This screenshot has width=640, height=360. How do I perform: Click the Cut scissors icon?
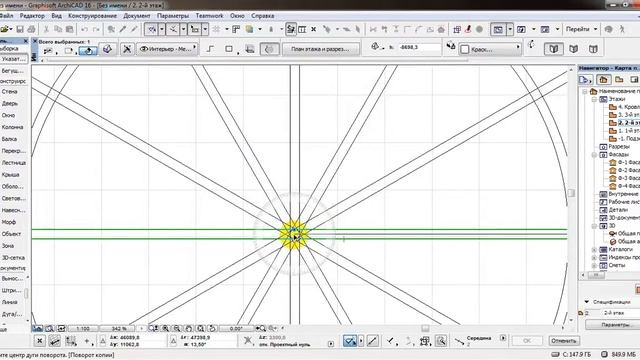46,29
